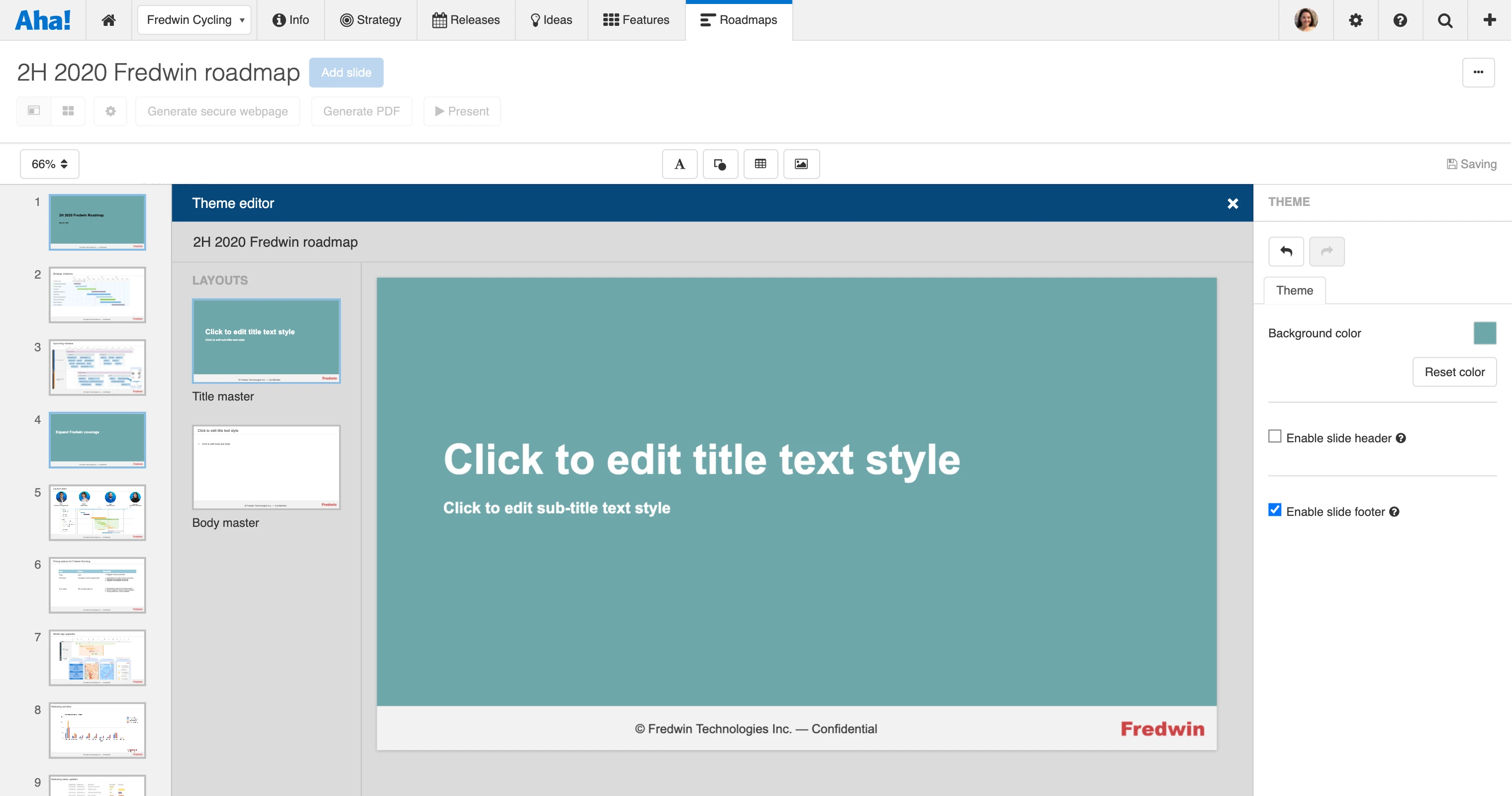The height and width of the screenshot is (796, 1512).
Task: Expand the three-dots more options menu
Action: (x=1477, y=72)
